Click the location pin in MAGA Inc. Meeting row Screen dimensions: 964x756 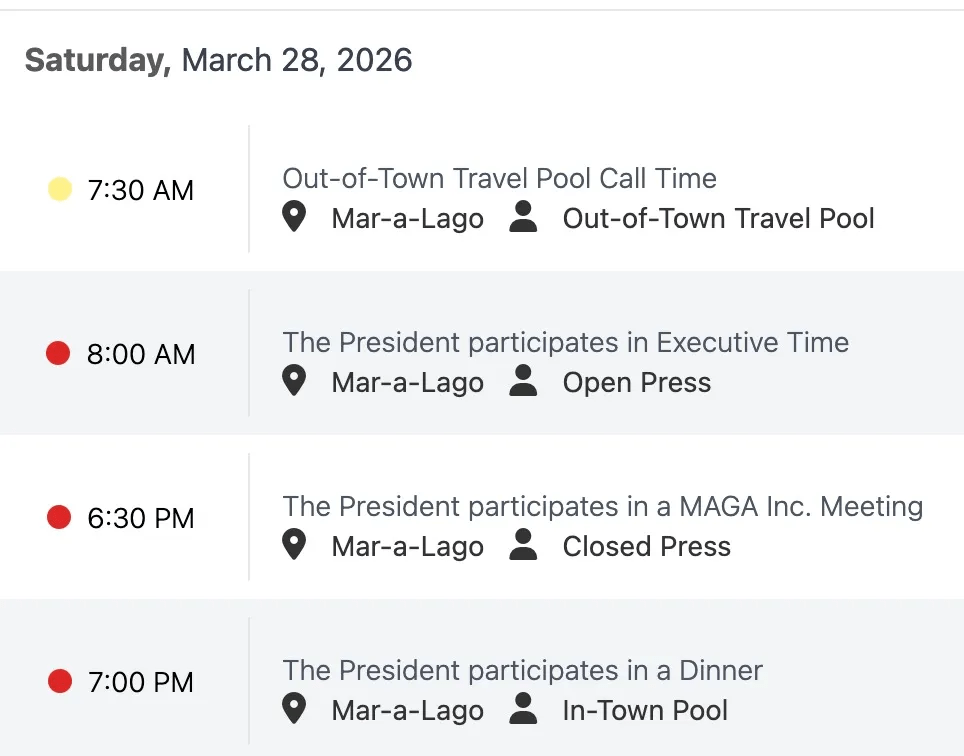pyautogui.click(x=293, y=545)
